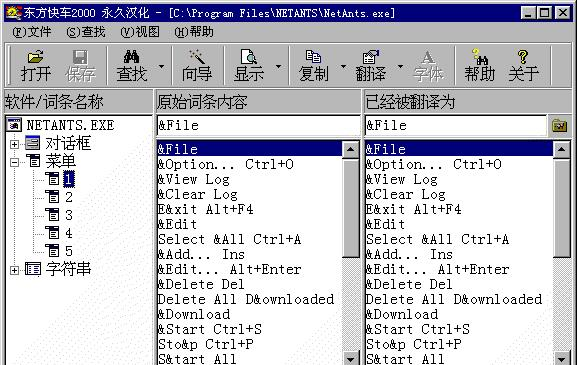Screen dimensions: 577x365
Task: Click the 查找 (Find) binoculars icon
Action: coord(131,56)
